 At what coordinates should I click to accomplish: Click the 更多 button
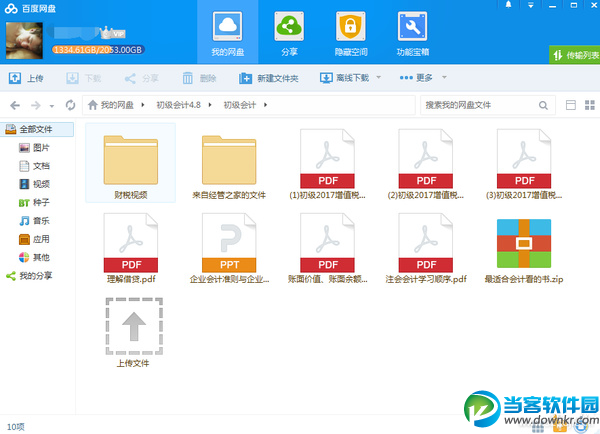[x=416, y=78]
